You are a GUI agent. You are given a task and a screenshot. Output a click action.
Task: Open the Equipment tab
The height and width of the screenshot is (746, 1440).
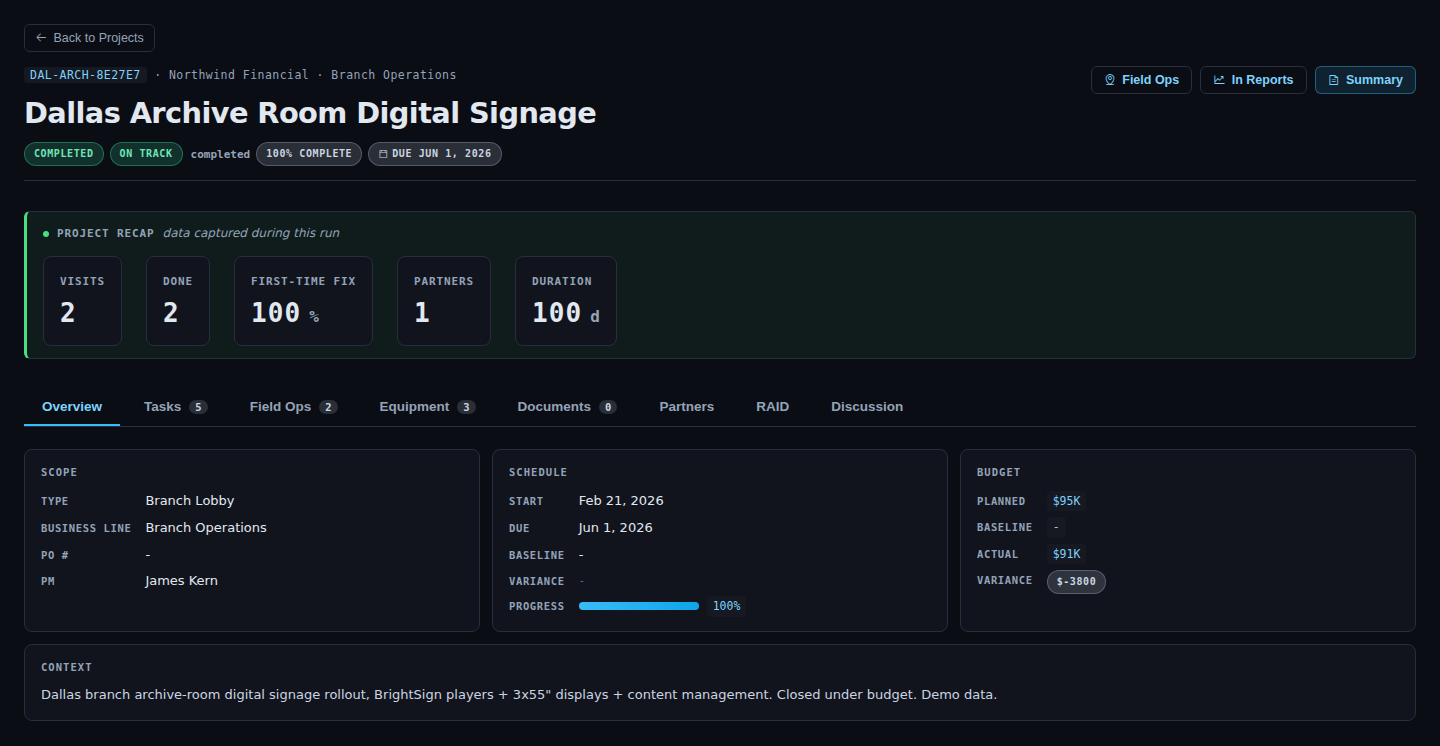click(427, 407)
